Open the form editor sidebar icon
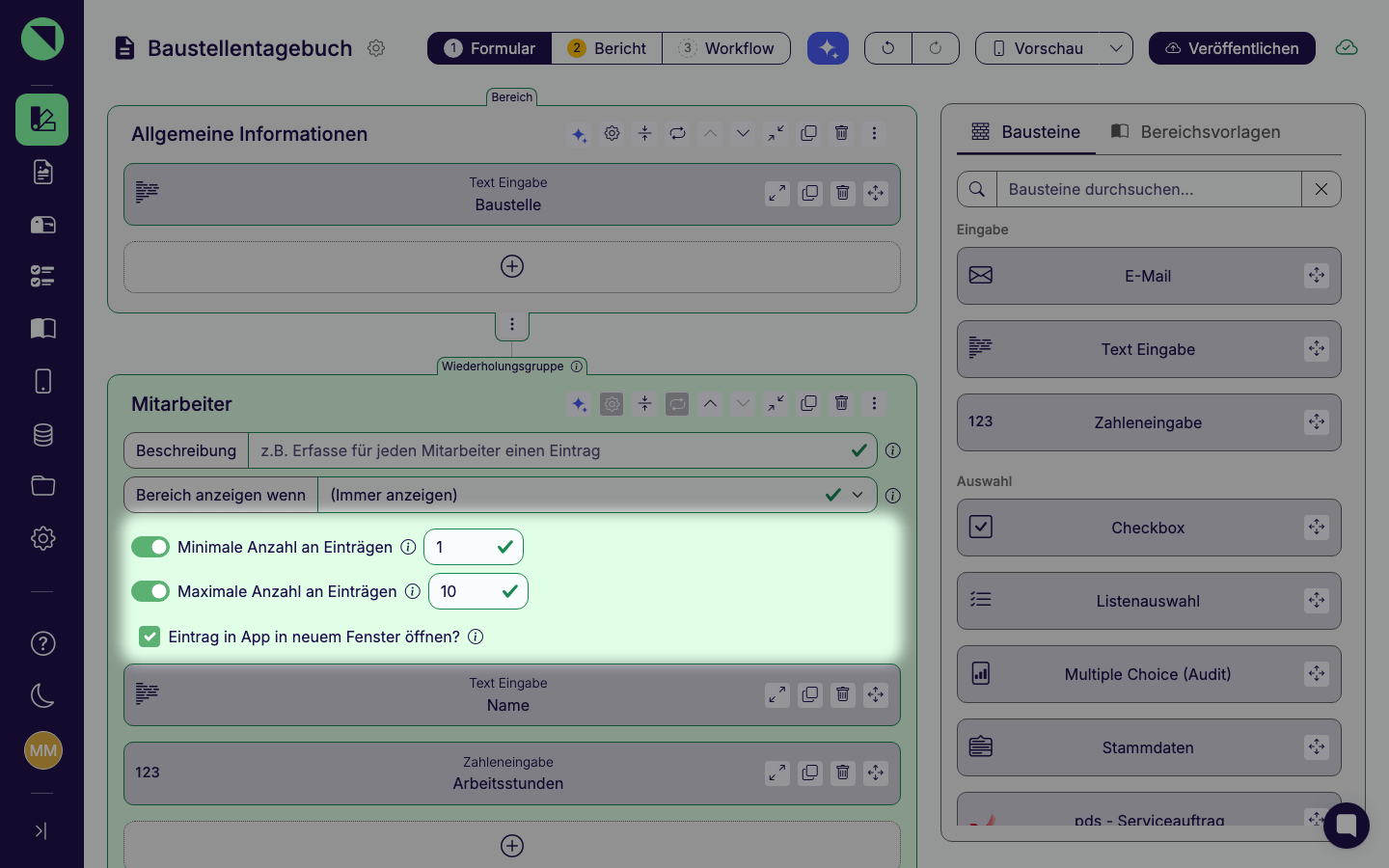Viewport: 1389px width, 868px height. coord(41,120)
